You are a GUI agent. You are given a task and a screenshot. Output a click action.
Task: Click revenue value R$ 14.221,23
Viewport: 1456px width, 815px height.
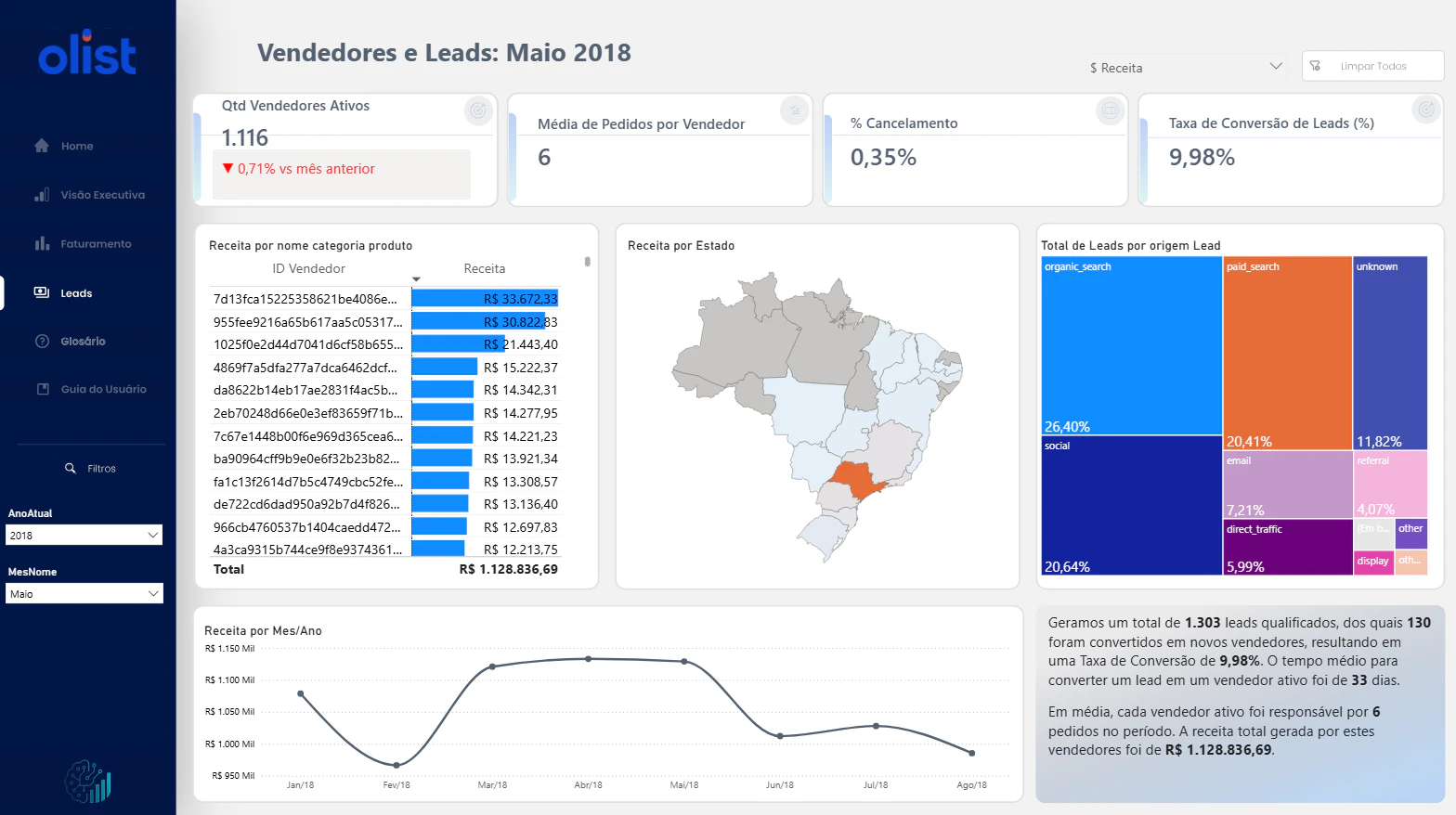[x=520, y=436]
